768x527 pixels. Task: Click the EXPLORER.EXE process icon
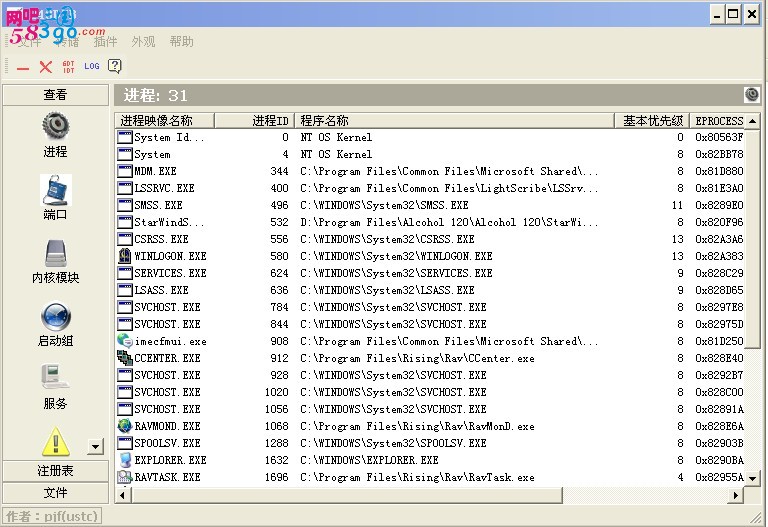point(125,460)
